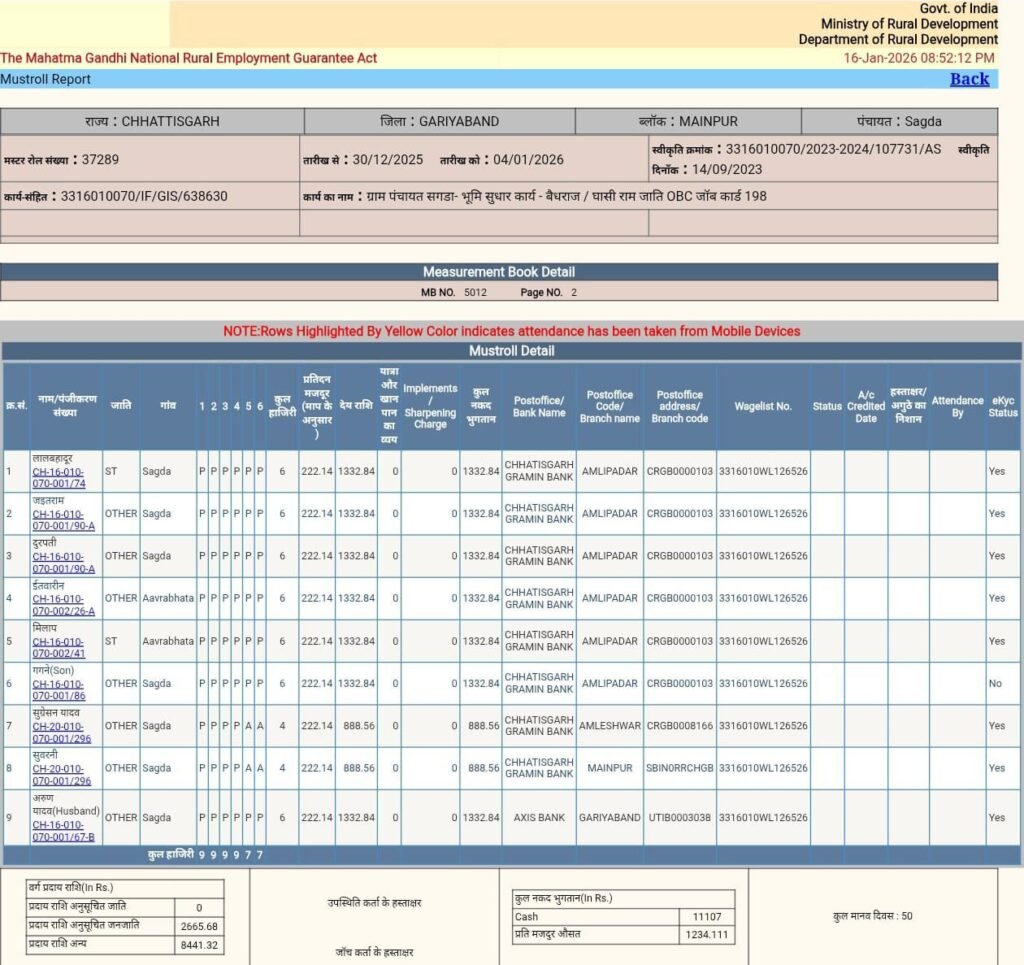Open job card link CH-16-010-070-001/67-B
This screenshot has width=1024, height=965.
click(x=63, y=829)
